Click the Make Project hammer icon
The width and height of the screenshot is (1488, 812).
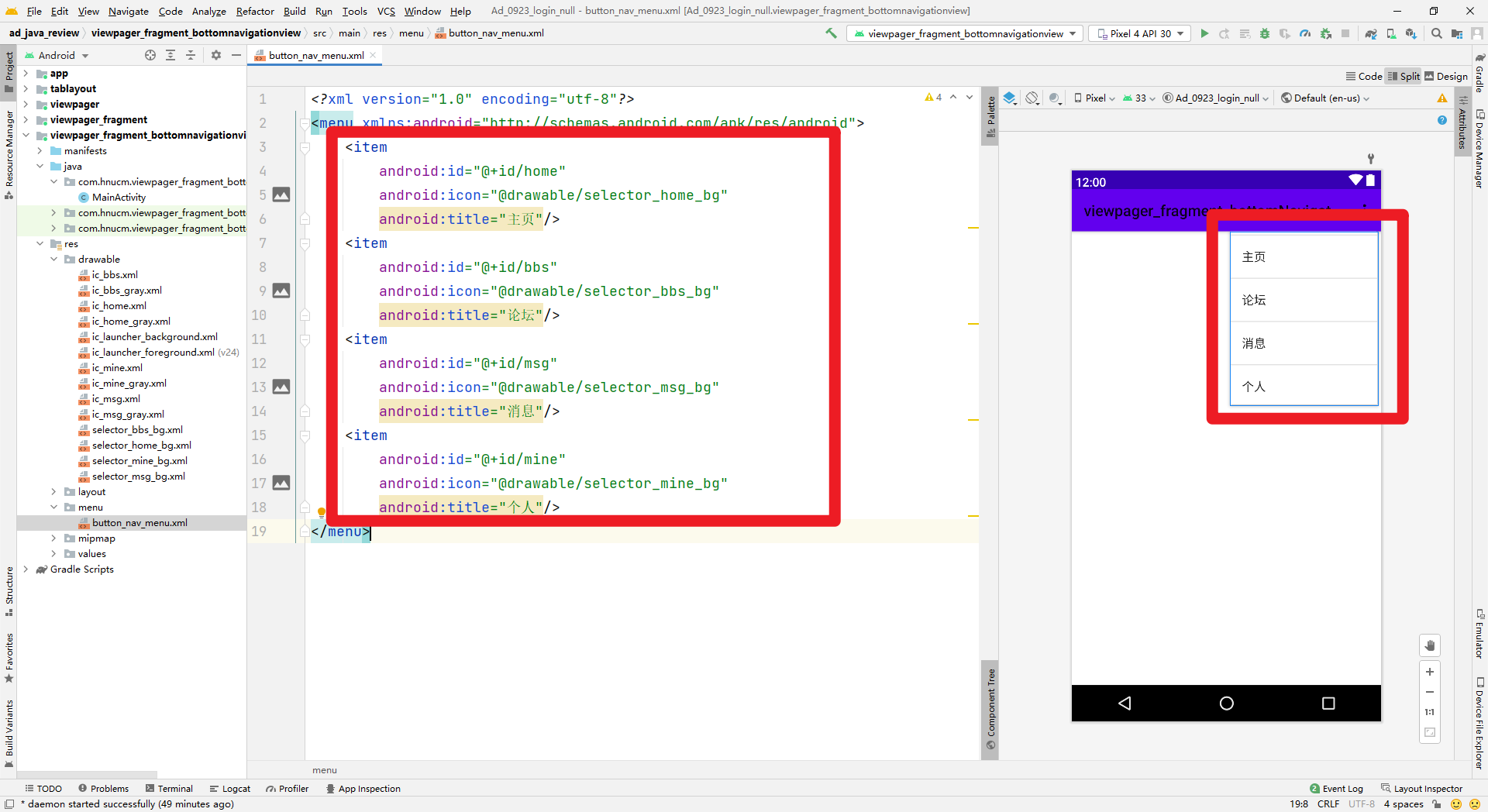[831, 33]
